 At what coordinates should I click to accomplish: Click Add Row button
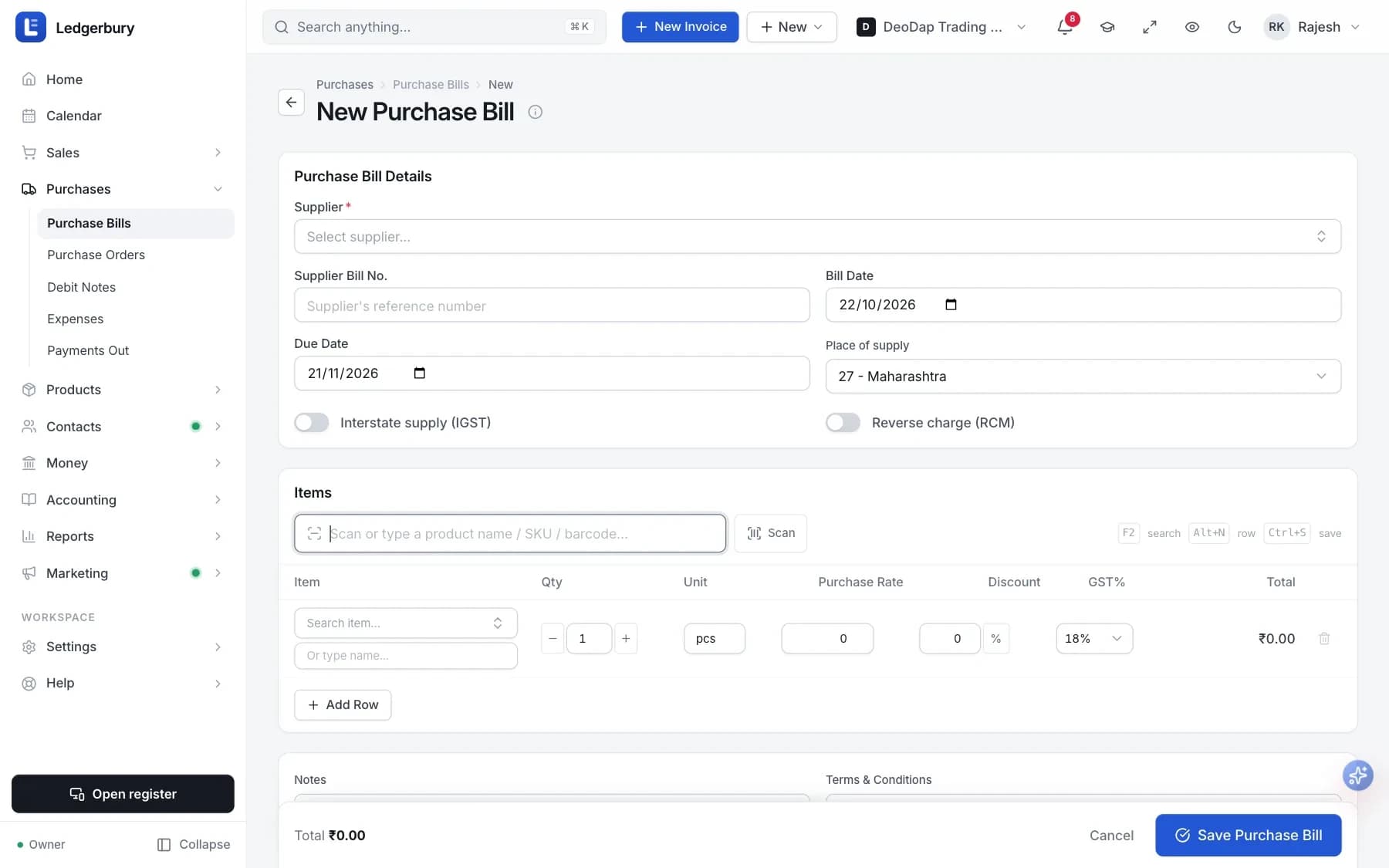(343, 704)
